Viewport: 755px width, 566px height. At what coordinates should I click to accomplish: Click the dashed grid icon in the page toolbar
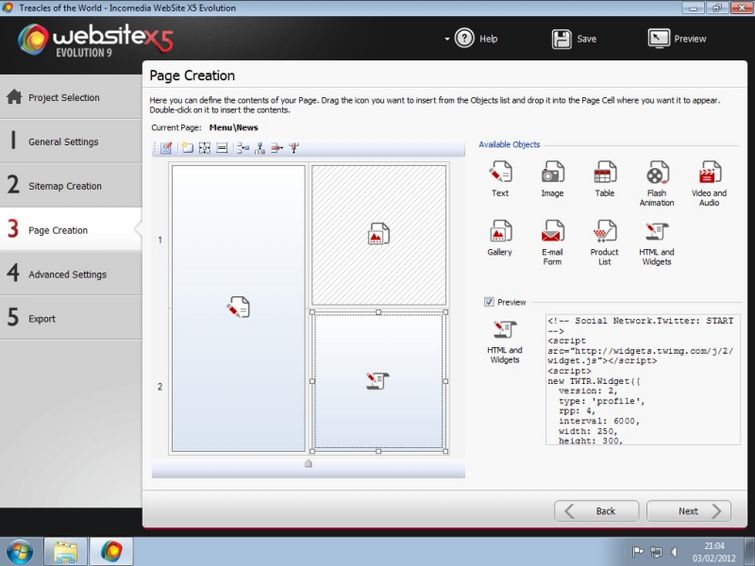pos(205,148)
